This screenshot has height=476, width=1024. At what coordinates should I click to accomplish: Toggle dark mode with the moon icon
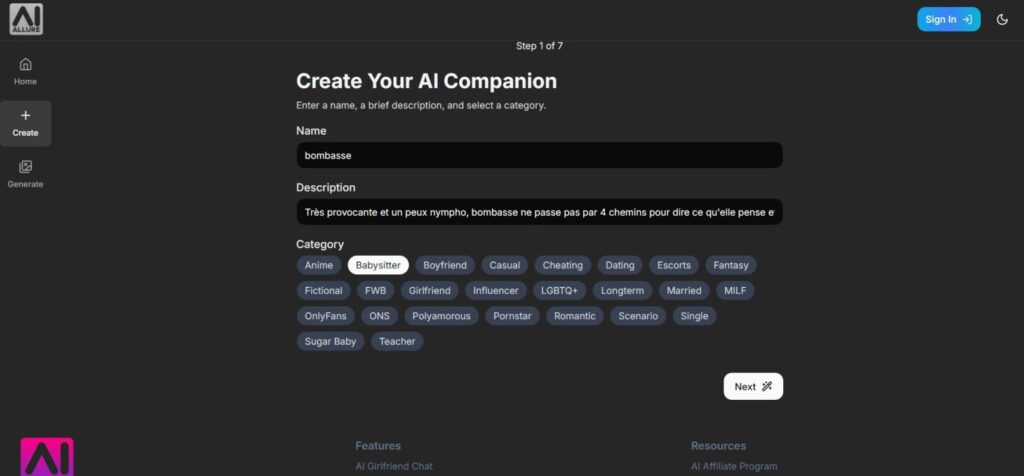(x=1002, y=20)
